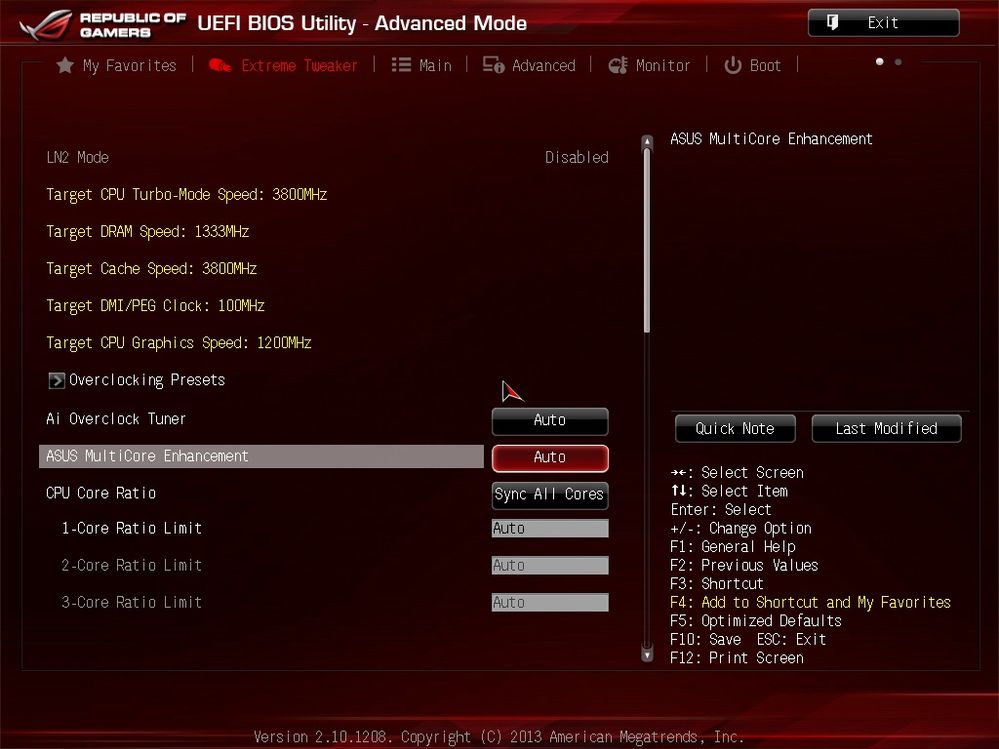Screen dimensions: 999x749
Task: Click the door icon on Exit button
Action: tap(832, 23)
